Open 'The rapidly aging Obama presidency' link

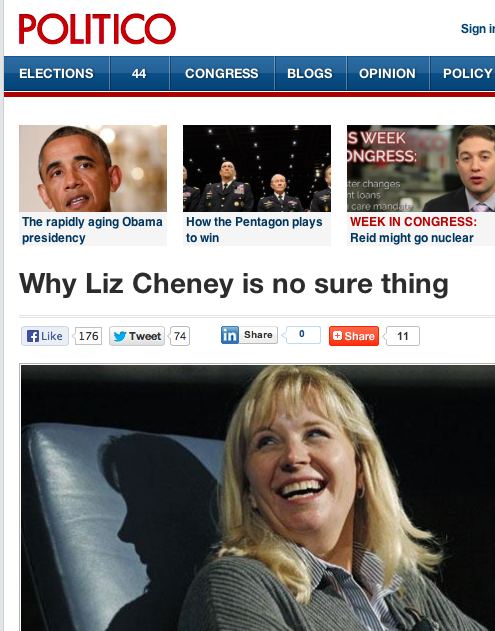92,230
